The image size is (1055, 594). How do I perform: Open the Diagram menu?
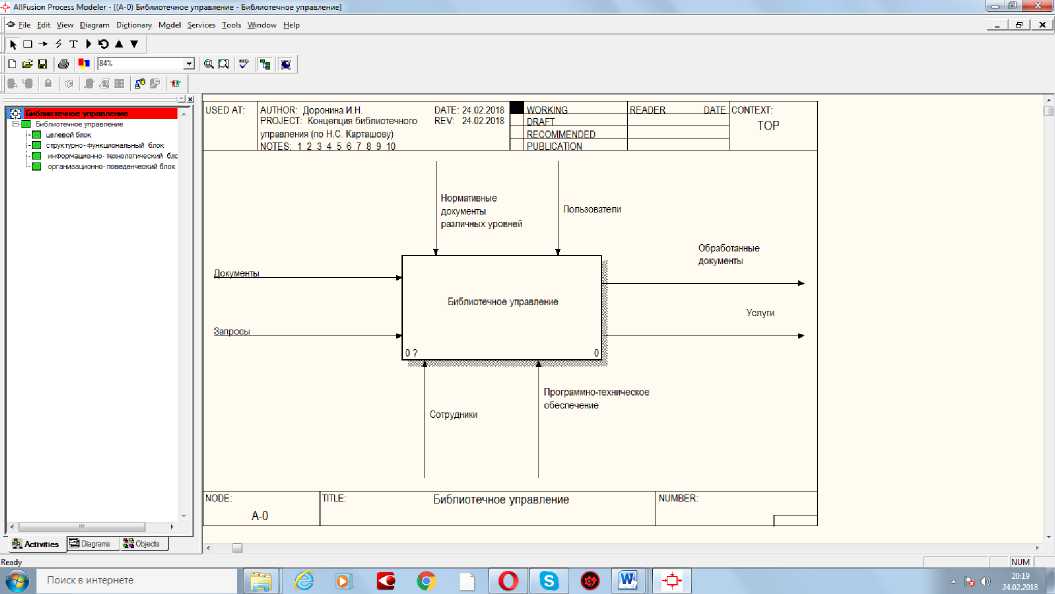click(x=94, y=26)
